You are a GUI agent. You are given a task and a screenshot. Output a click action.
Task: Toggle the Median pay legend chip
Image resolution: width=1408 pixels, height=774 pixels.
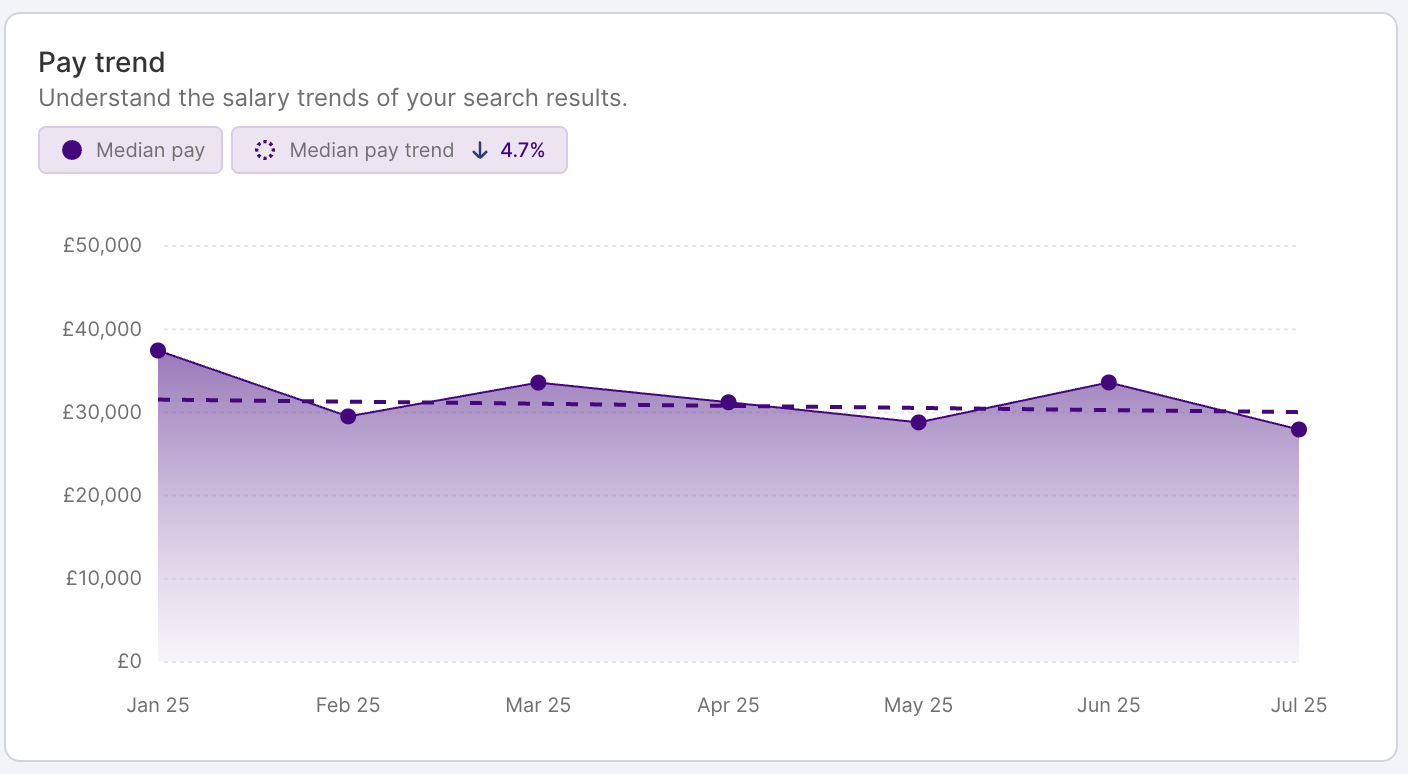(130, 150)
